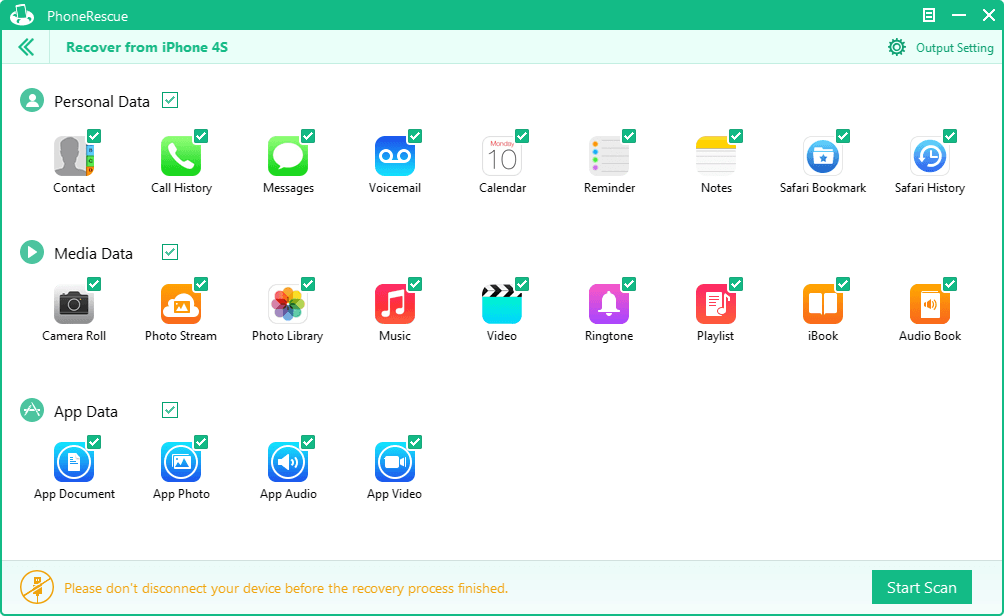Screen dimensions: 1004x616
Task: Uncheck the App Video checkbox
Action: pyautogui.click(x=415, y=442)
